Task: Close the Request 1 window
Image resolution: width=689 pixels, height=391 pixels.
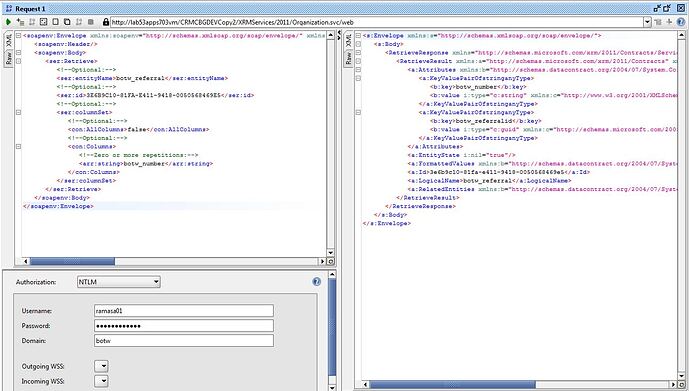Action: (x=680, y=8)
